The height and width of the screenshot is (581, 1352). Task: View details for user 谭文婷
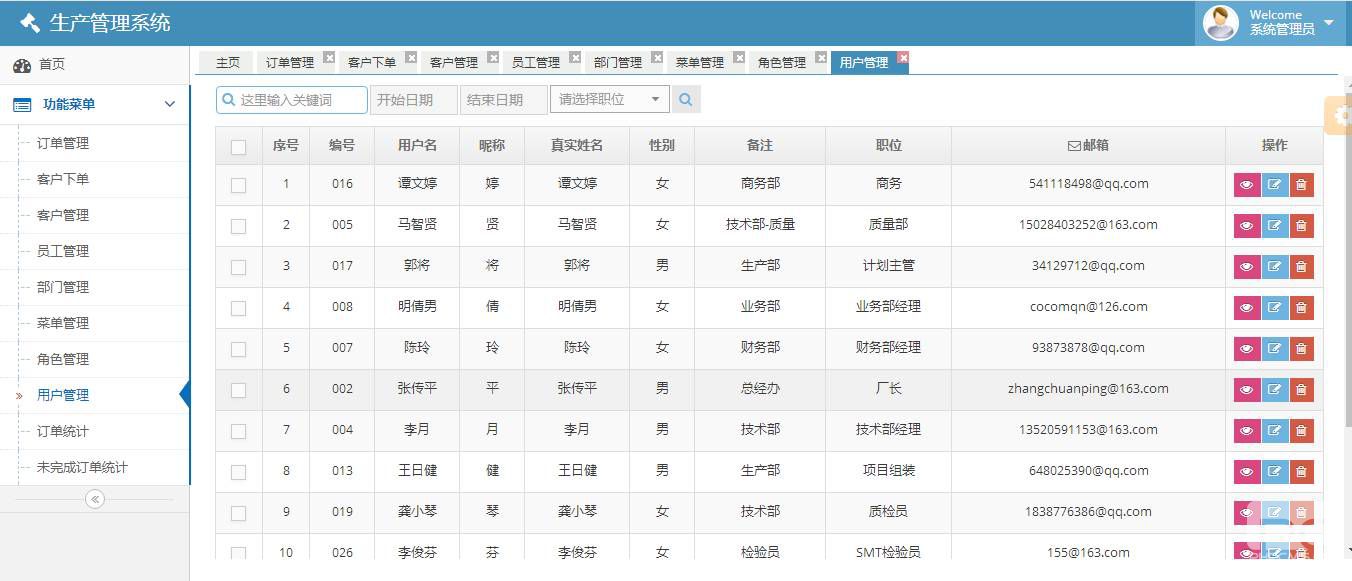click(x=1246, y=185)
